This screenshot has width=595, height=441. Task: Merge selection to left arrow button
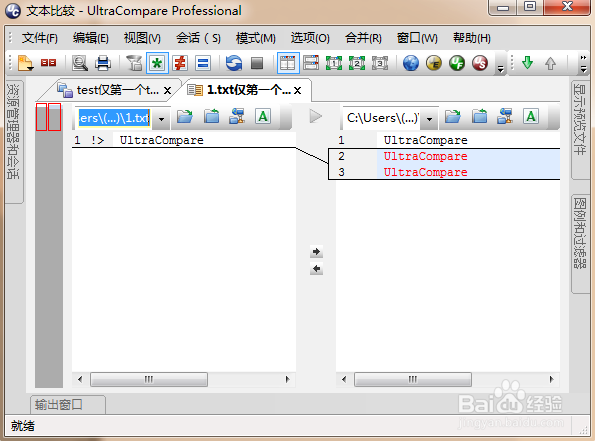point(316,269)
